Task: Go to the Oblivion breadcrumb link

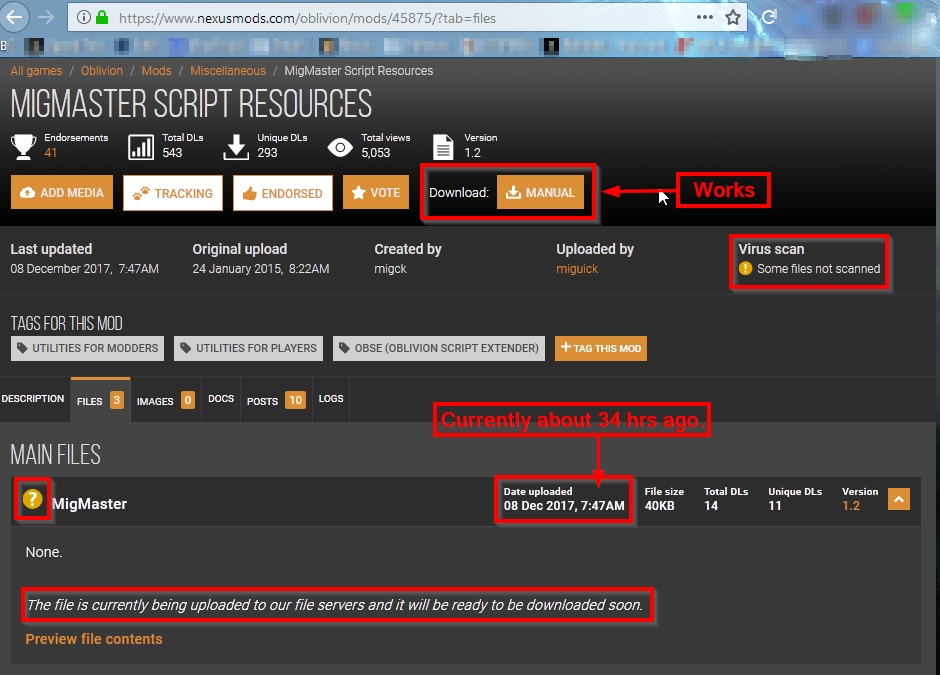Action: click(101, 71)
